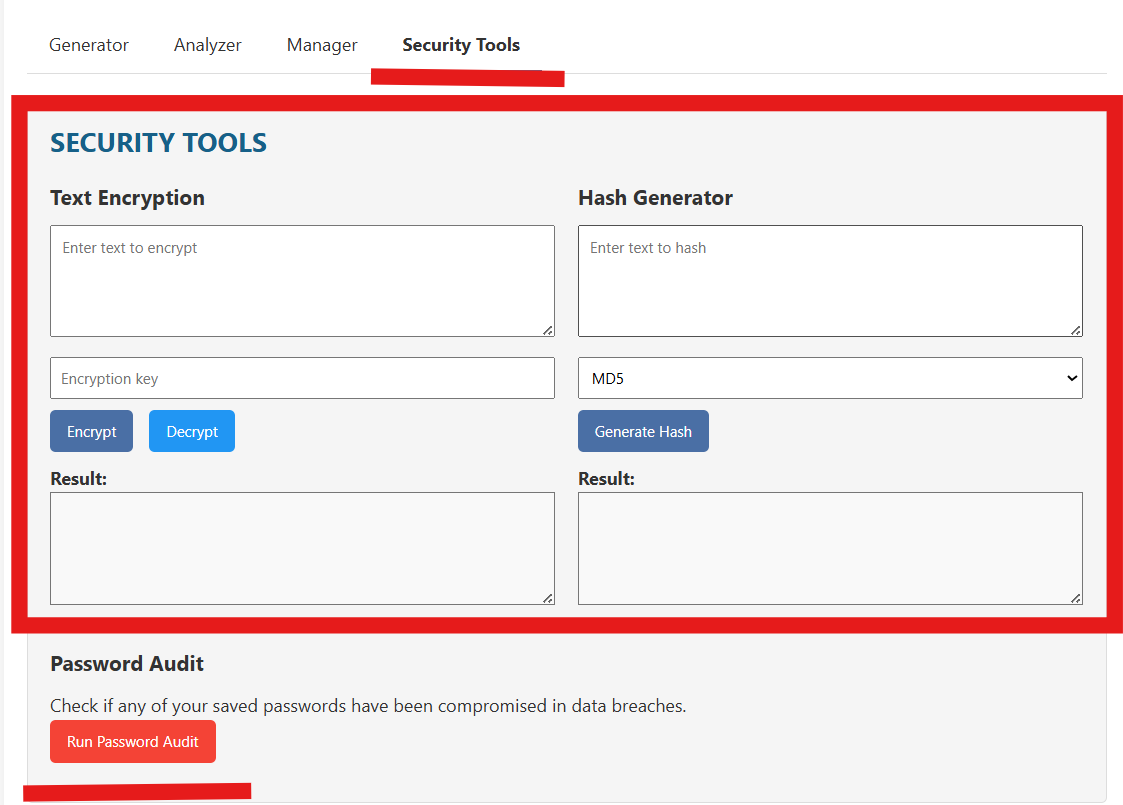The height and width of the screenshot is (805, 1123).
Task: Select the hash Result output box
Action: click(x=830, y=548)
